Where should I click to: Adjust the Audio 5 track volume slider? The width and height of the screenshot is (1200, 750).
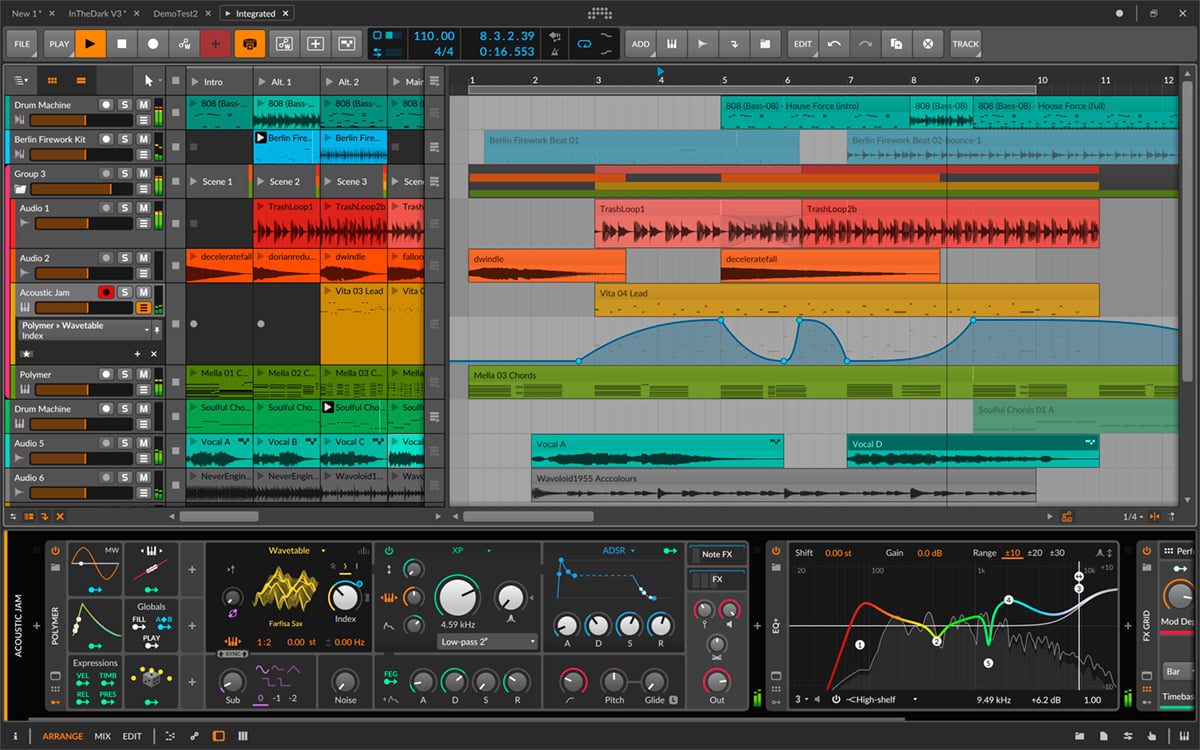(x=83, y=459)
